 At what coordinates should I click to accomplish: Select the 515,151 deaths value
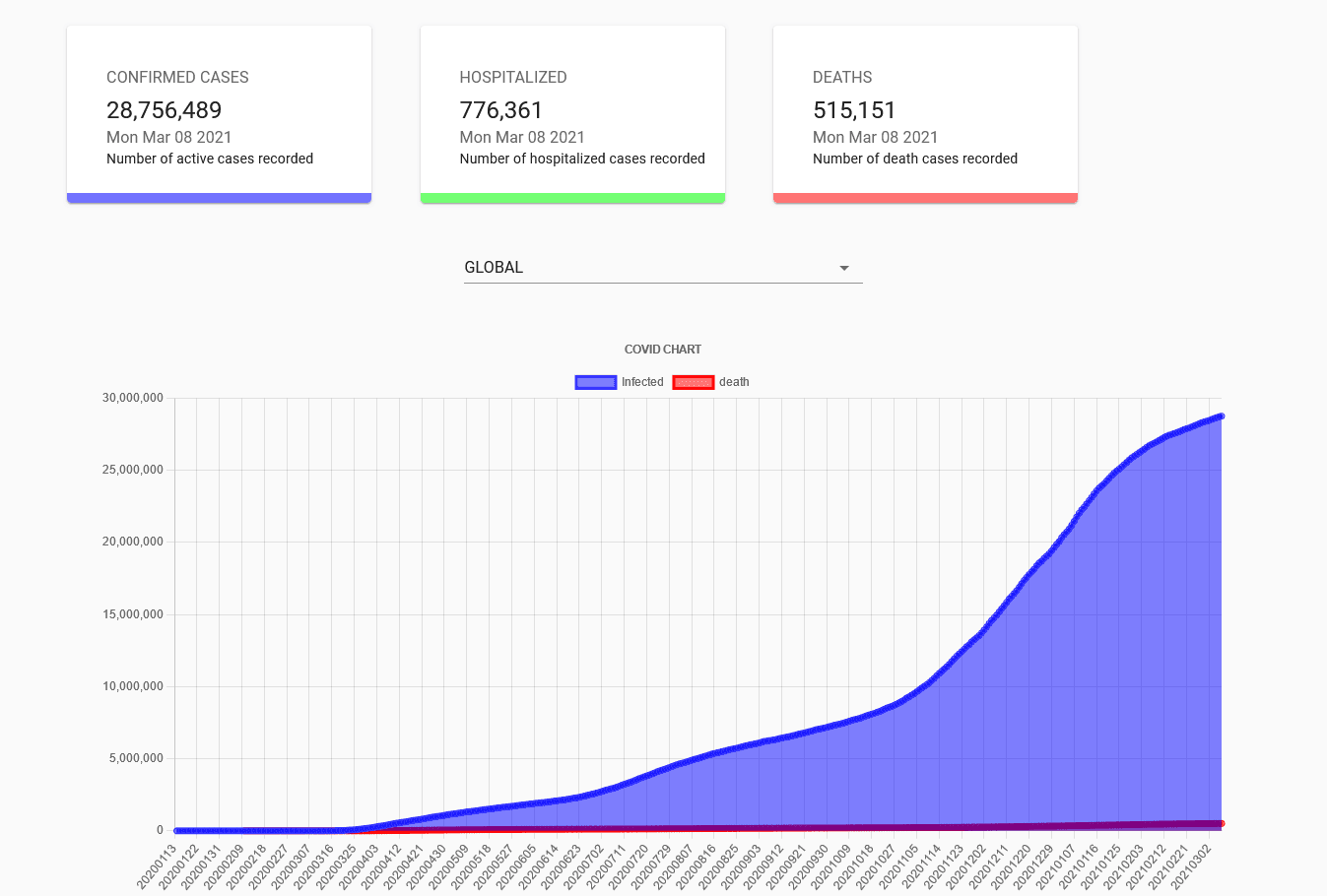[854, 110]
